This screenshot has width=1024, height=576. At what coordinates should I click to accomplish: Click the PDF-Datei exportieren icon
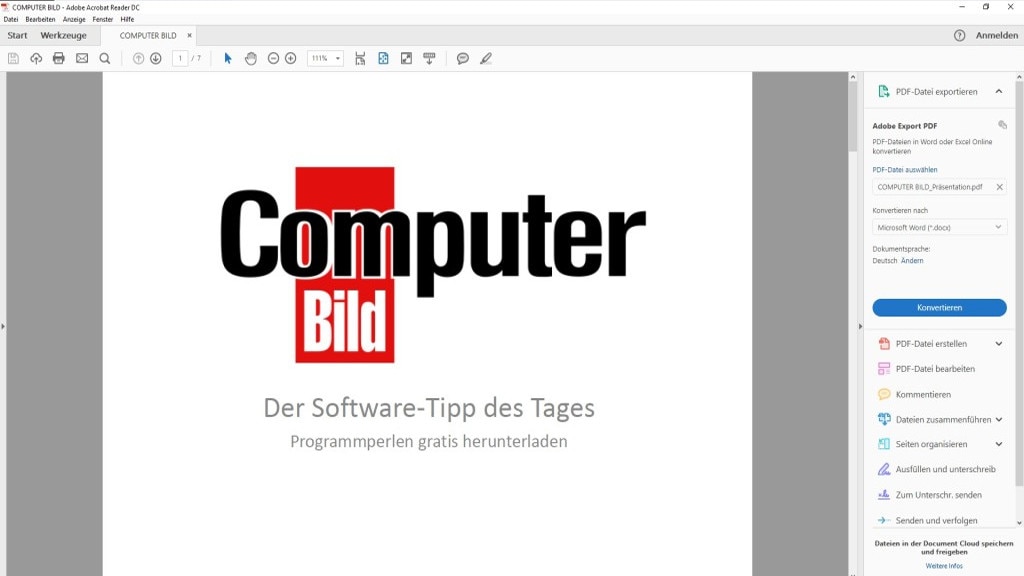[x=884, y=91]
